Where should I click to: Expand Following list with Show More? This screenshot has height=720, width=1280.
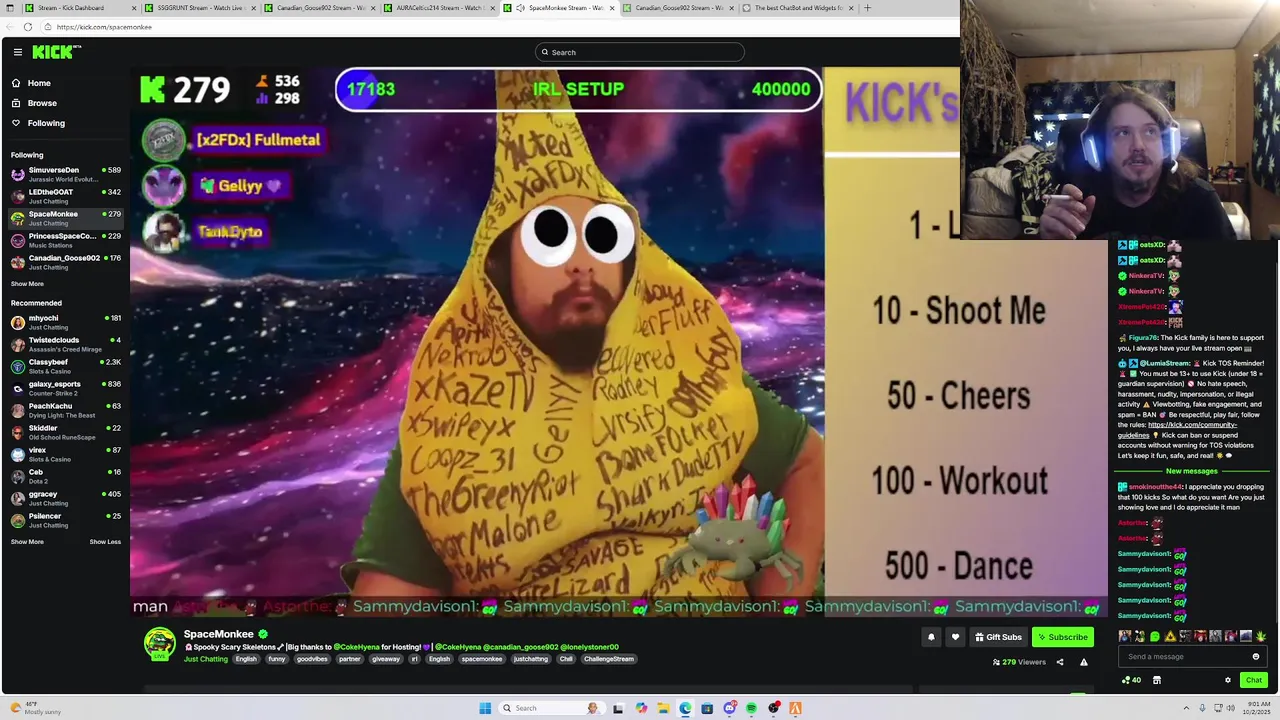(27, 284)
